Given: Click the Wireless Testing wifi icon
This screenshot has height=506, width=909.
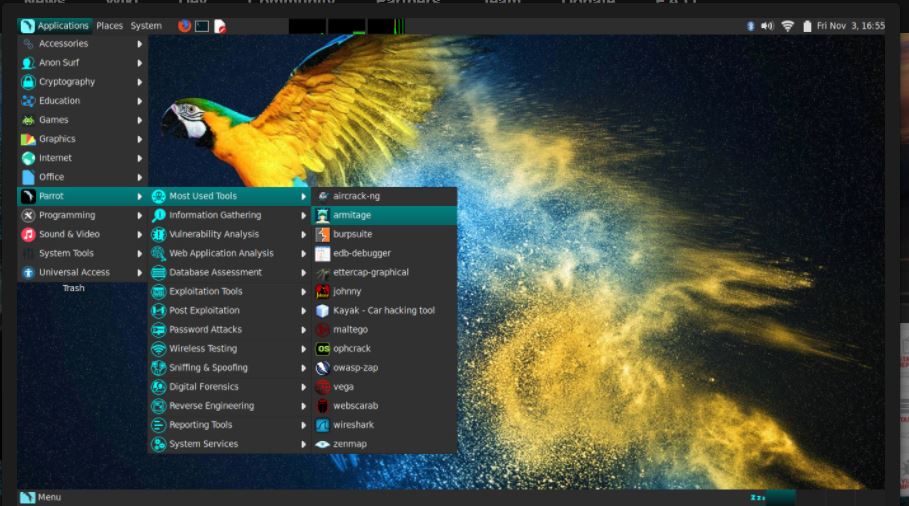Looking at the screenshot, I should tap(158, 349).
